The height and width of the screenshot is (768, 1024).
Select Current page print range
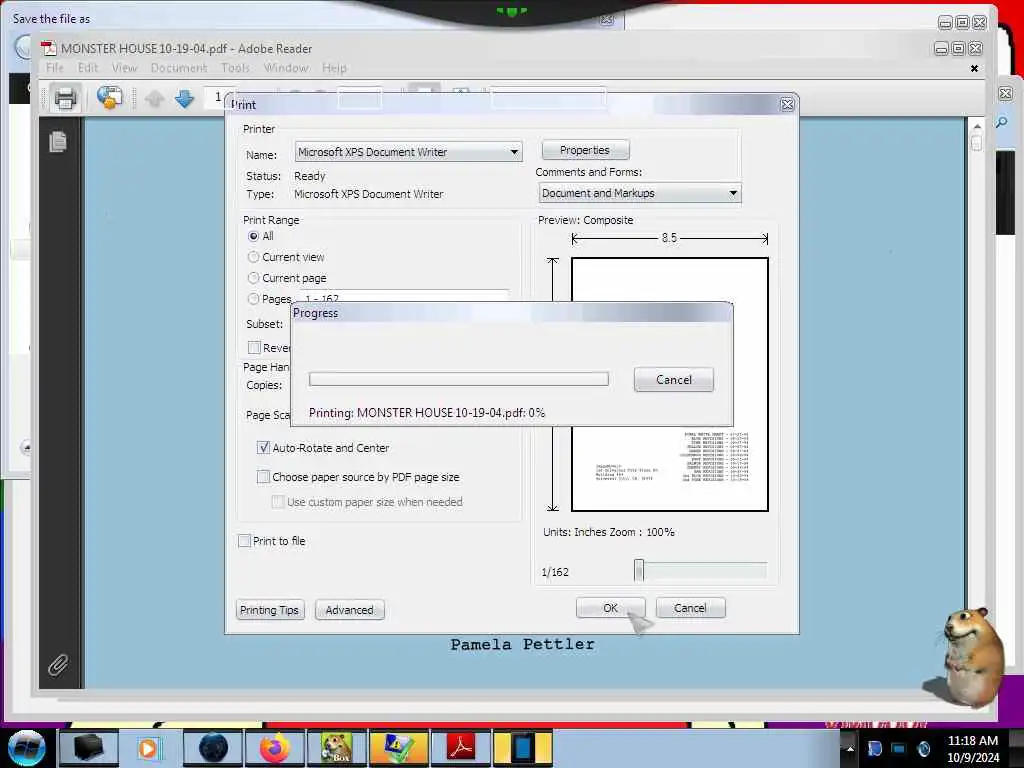pos(253,278)
